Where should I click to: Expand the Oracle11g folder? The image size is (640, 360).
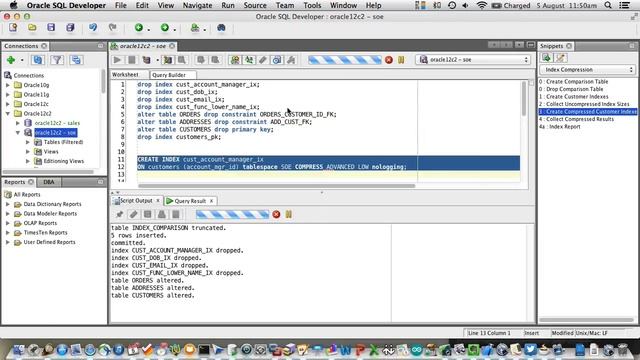click(8, 94)
